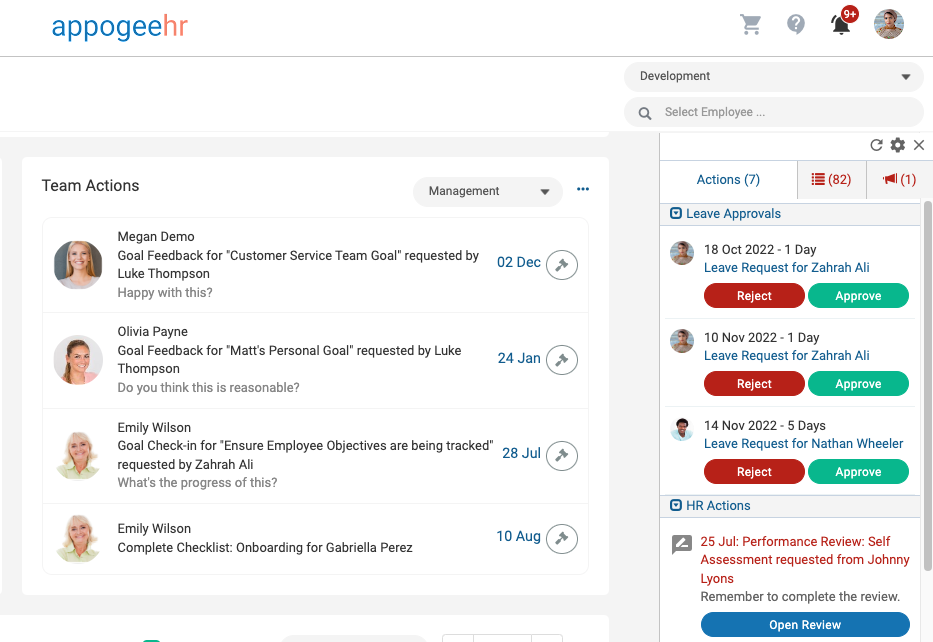
Task: Refresh the actions side panel
Action: 877,145
